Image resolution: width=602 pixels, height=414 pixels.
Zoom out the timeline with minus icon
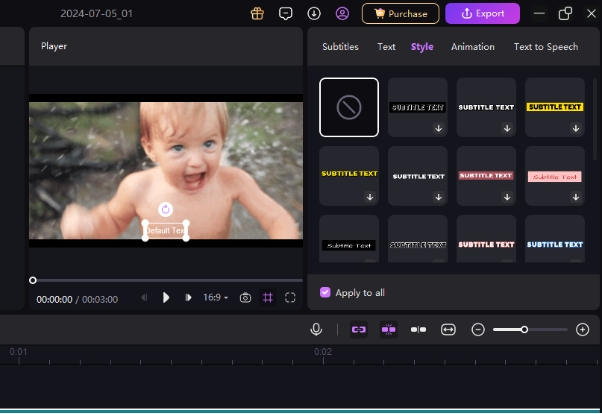(x=478, y=330)
